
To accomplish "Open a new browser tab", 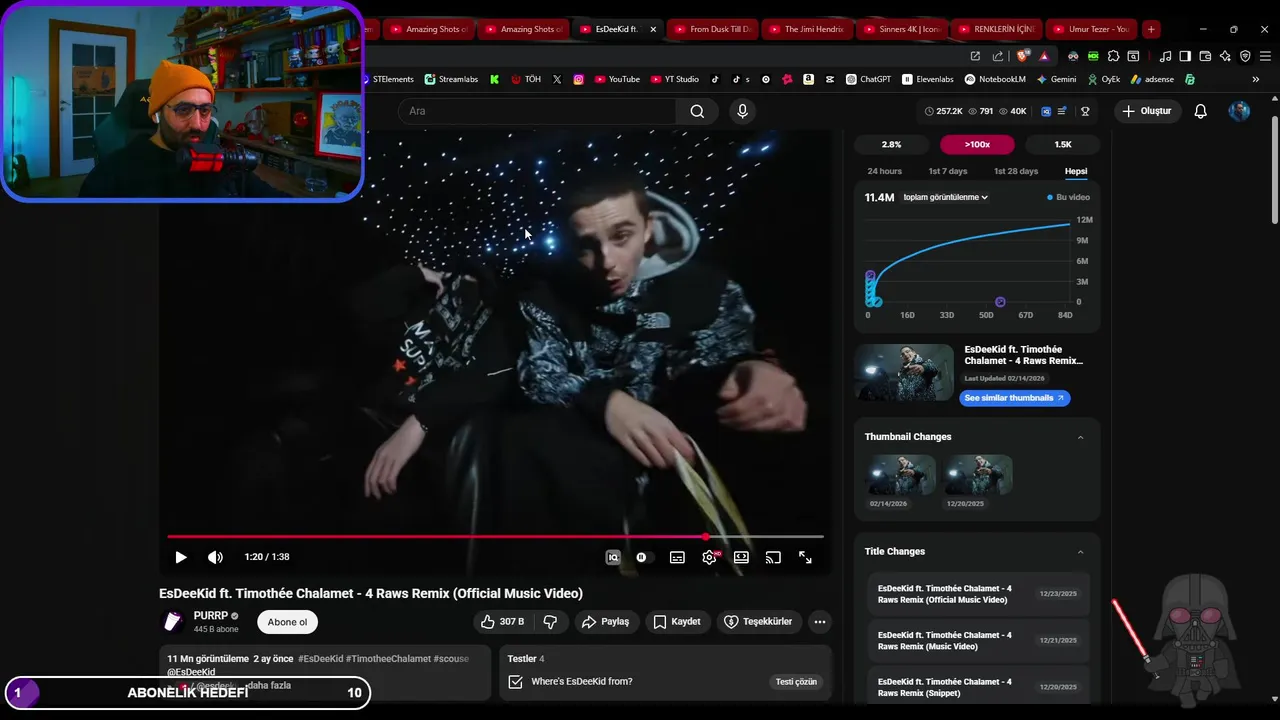I will pyautogui.click(x=1151, y=29).
